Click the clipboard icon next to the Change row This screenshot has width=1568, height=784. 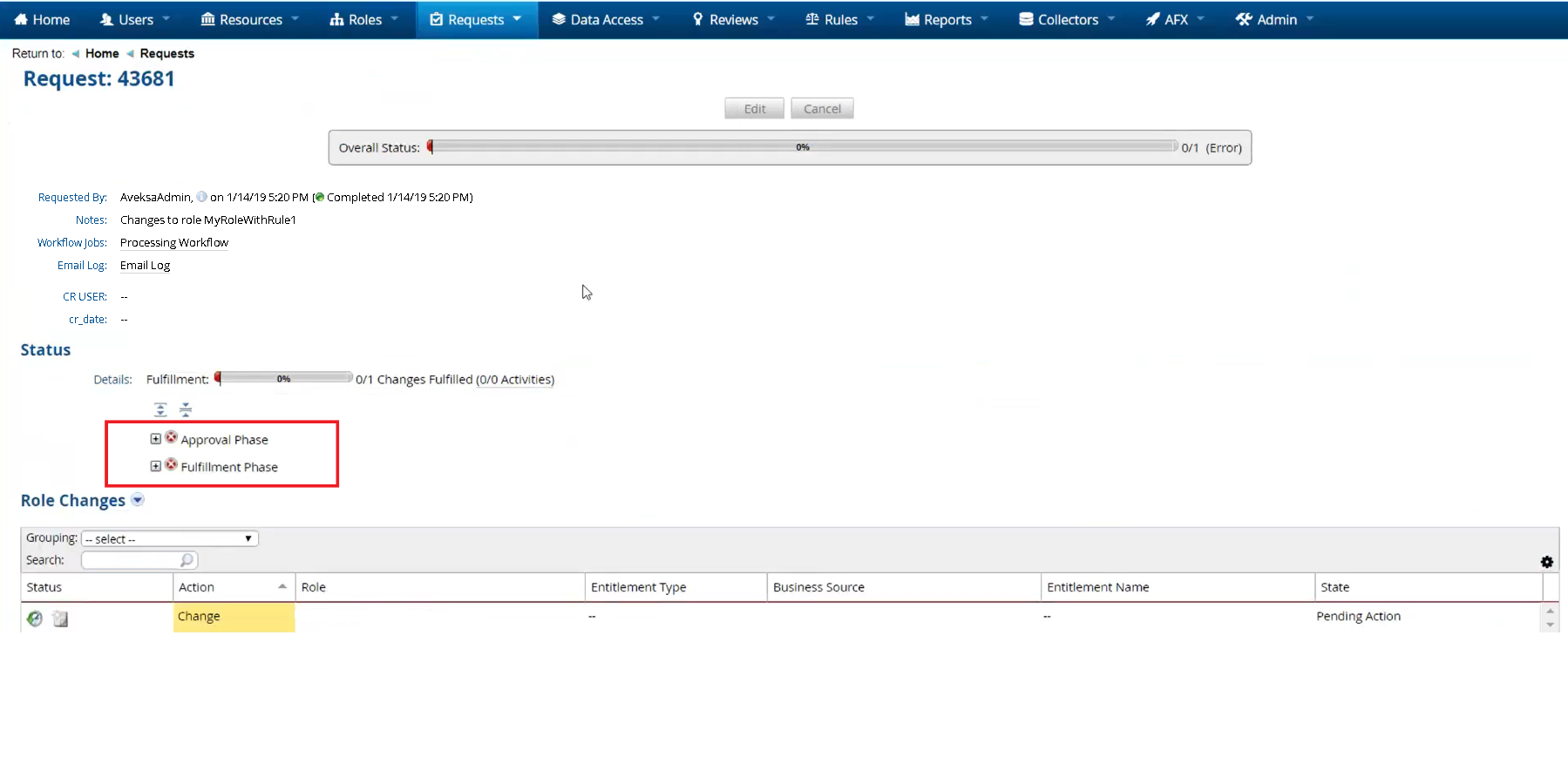point(59,618)
